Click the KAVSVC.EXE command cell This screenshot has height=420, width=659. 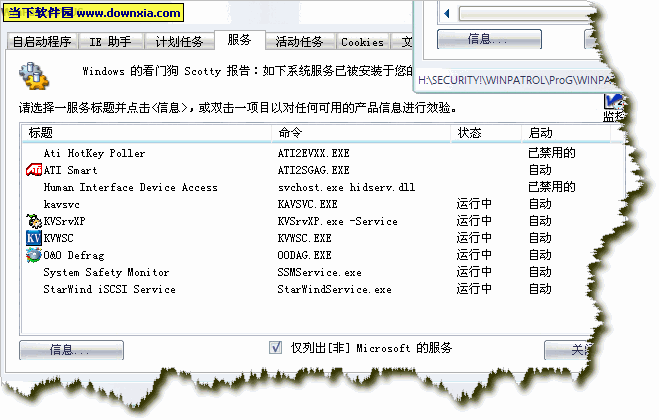[x=308, y=204]
